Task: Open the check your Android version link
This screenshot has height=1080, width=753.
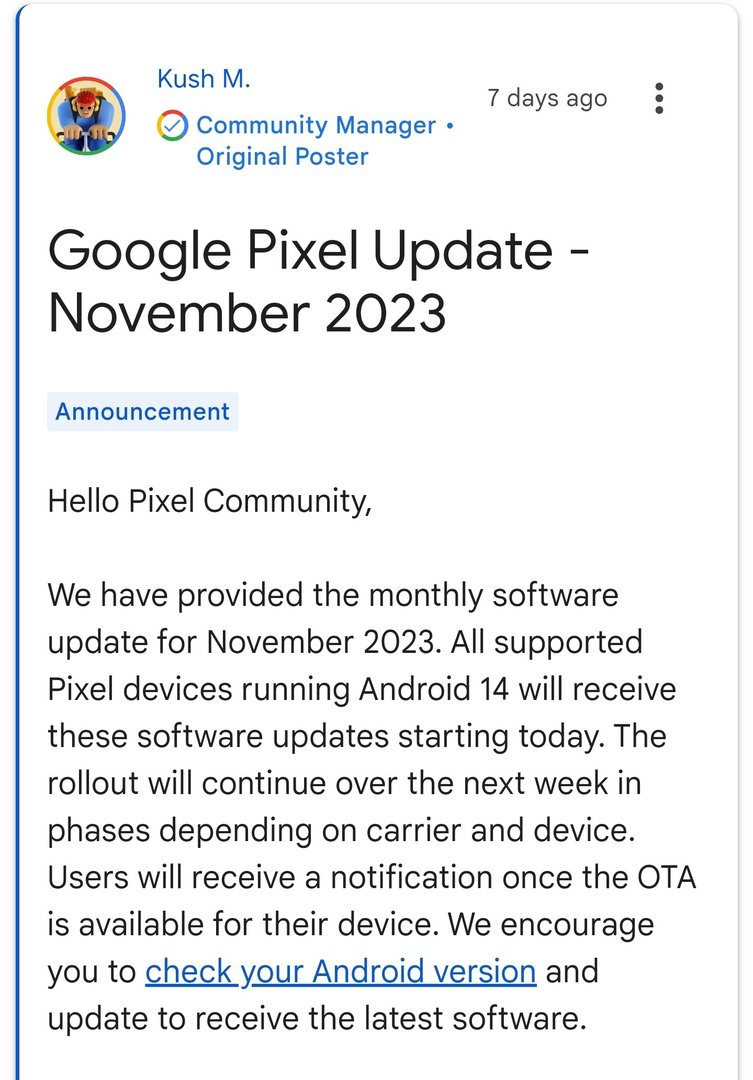Action: [341, 972]
